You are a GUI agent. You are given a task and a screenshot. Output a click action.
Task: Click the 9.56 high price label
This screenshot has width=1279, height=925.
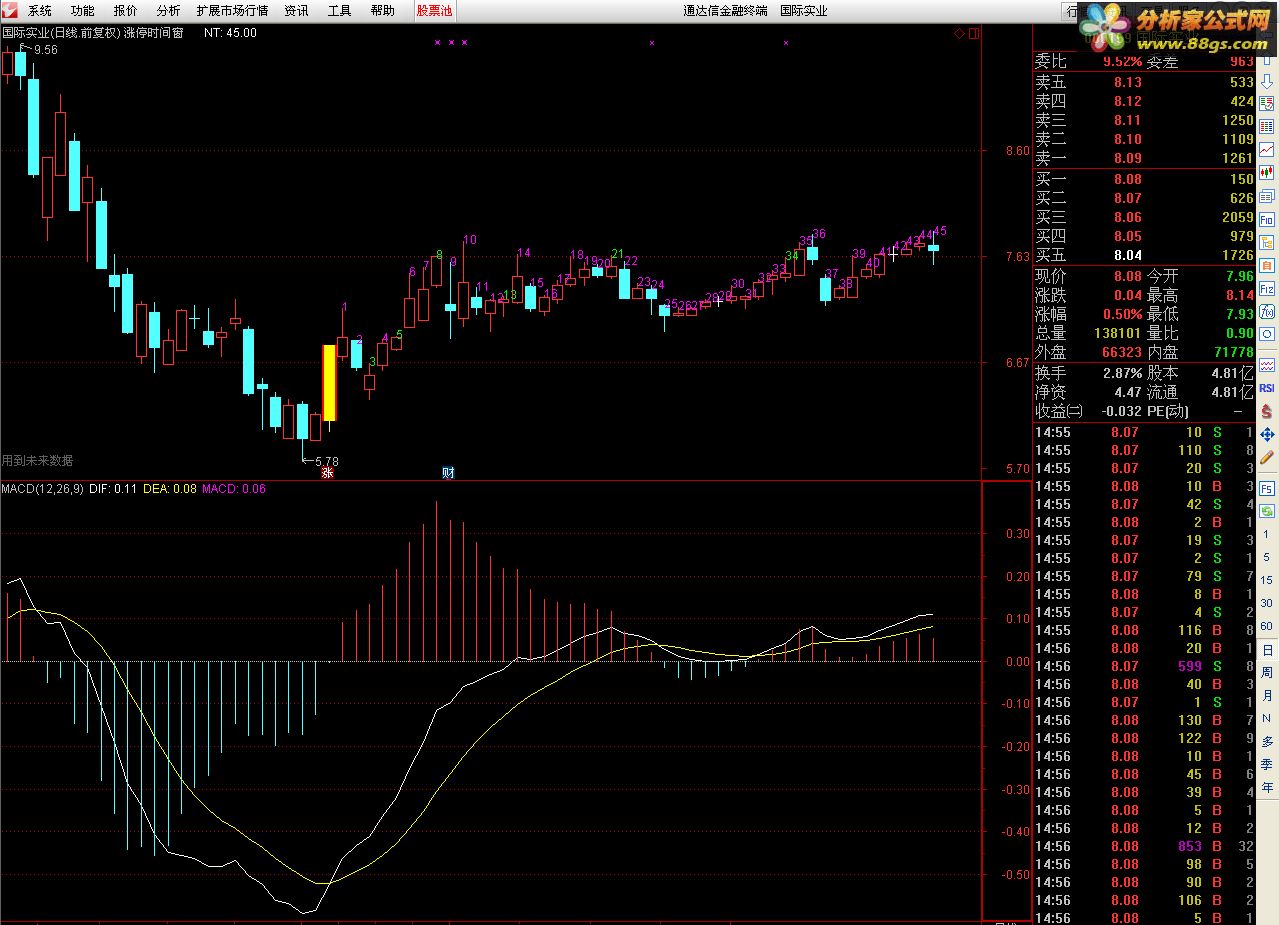point(45,50)
